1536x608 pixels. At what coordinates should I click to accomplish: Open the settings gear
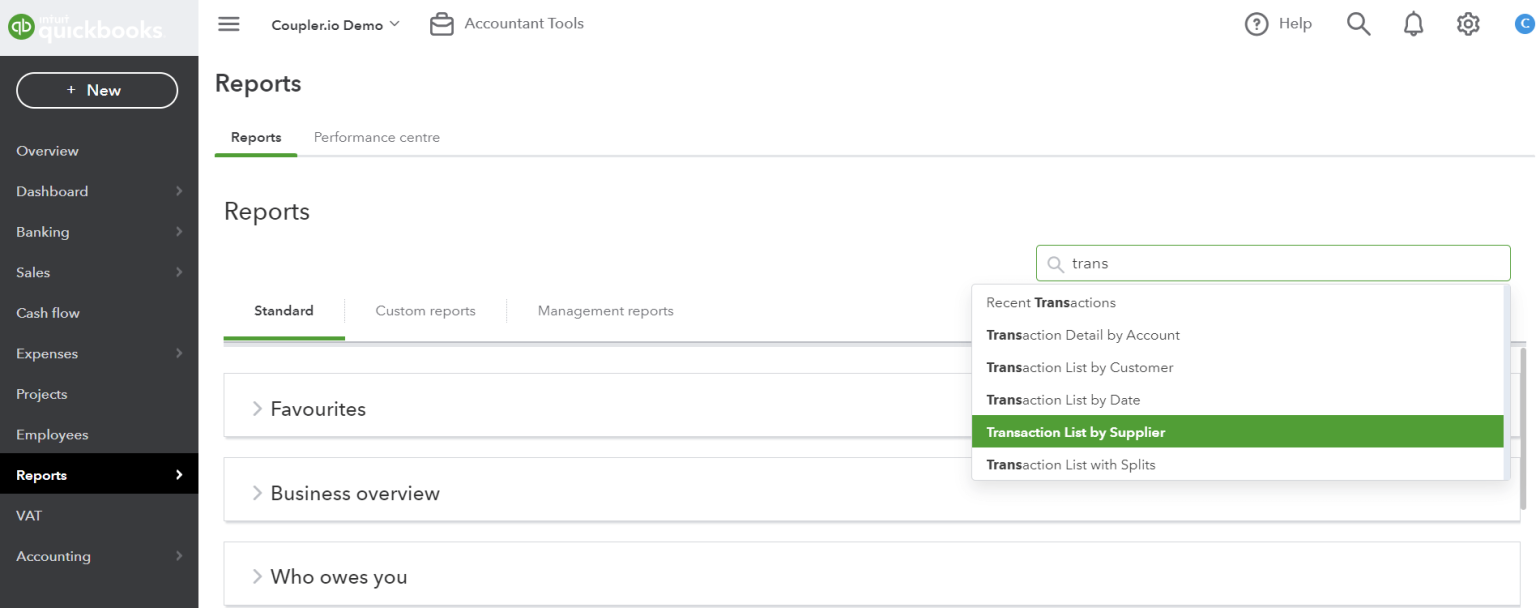click(x=1467, y=23)
